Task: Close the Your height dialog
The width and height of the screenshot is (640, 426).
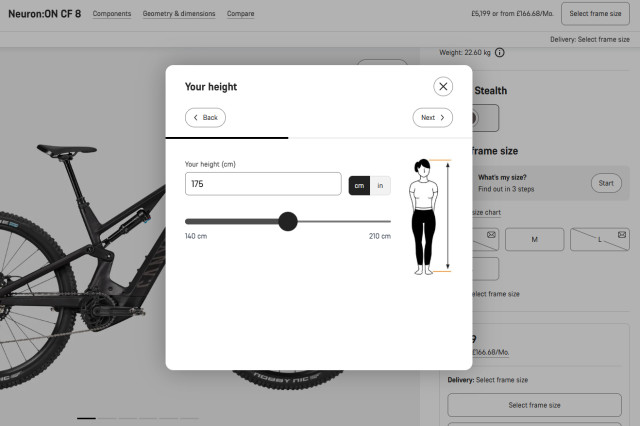Action: click(x=443, y=87)
